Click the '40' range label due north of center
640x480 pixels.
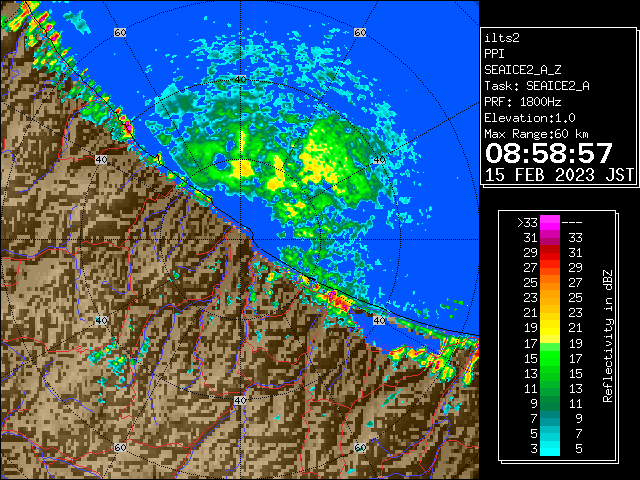(240, 79)
